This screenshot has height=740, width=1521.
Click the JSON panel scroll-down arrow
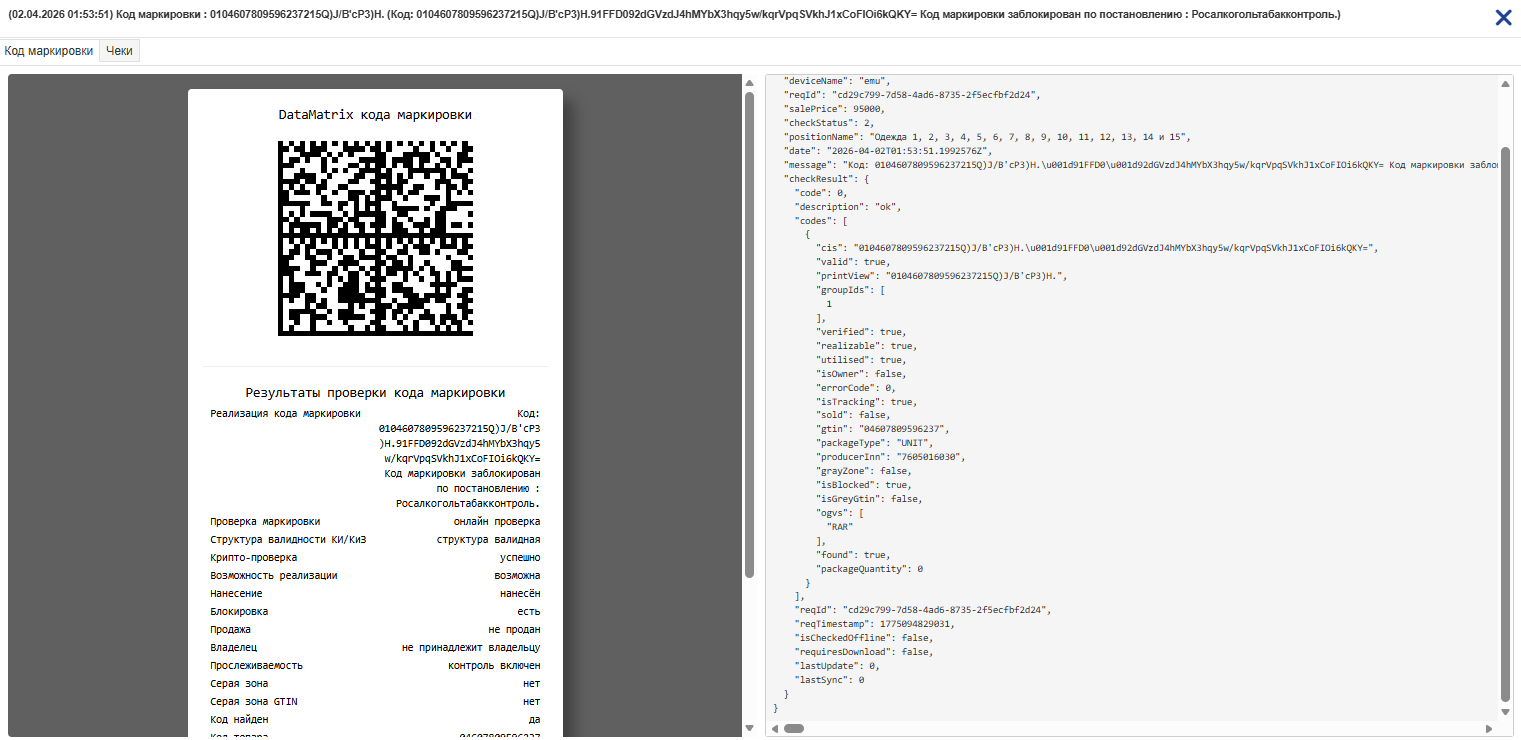click(1506, 711)
